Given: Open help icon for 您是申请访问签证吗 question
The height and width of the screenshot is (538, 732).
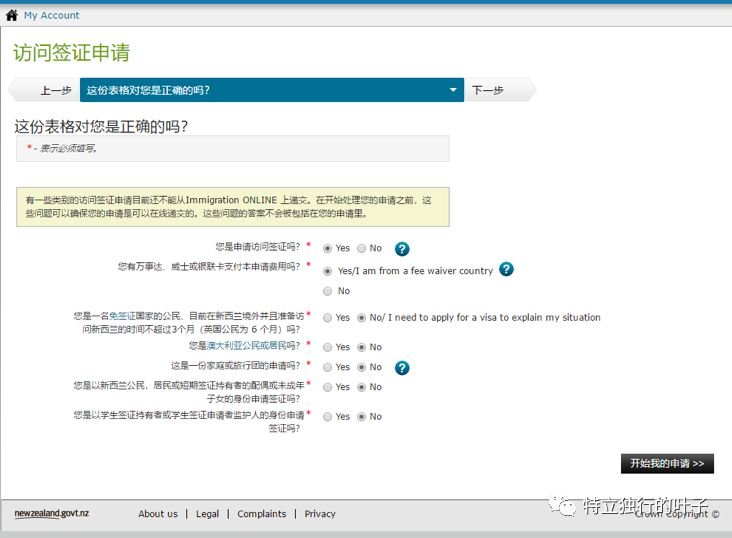Looking at the screenshot, I should point(402,249).
